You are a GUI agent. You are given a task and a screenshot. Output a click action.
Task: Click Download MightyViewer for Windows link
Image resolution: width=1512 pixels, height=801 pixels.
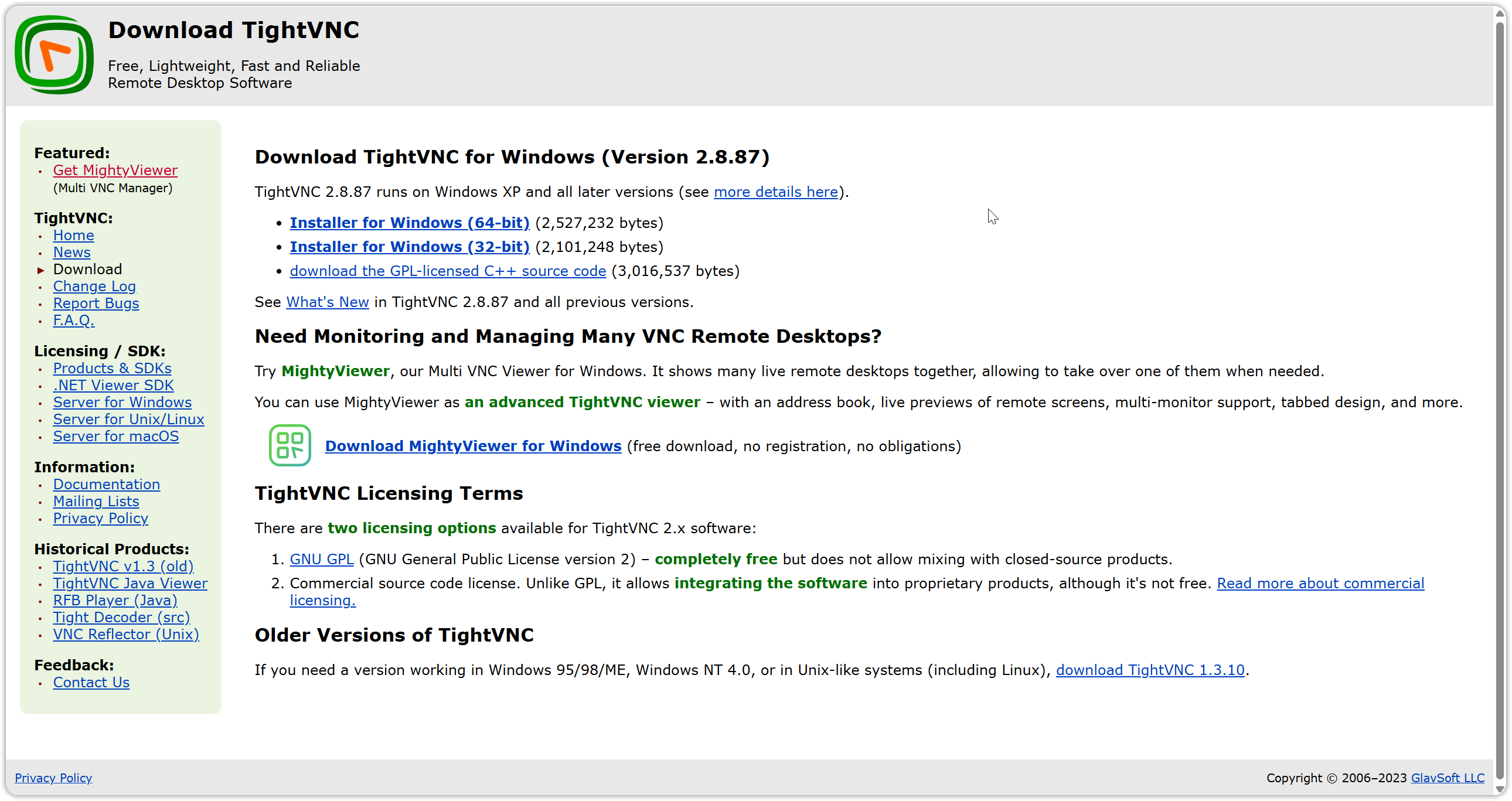pyautogui.click(x=473, y=446)
